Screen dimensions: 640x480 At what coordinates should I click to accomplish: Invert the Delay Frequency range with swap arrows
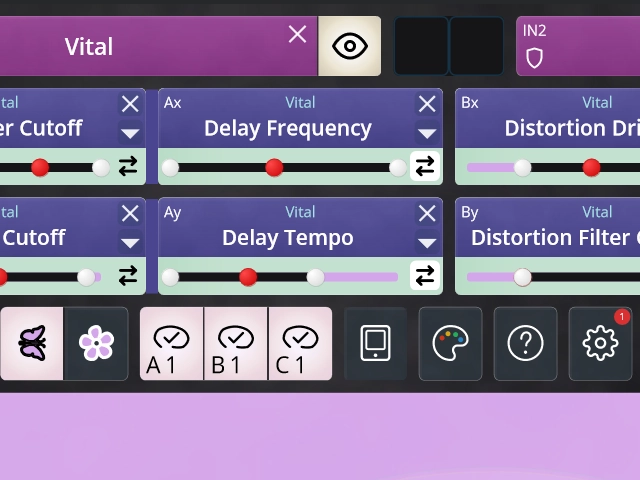[424, 166]
